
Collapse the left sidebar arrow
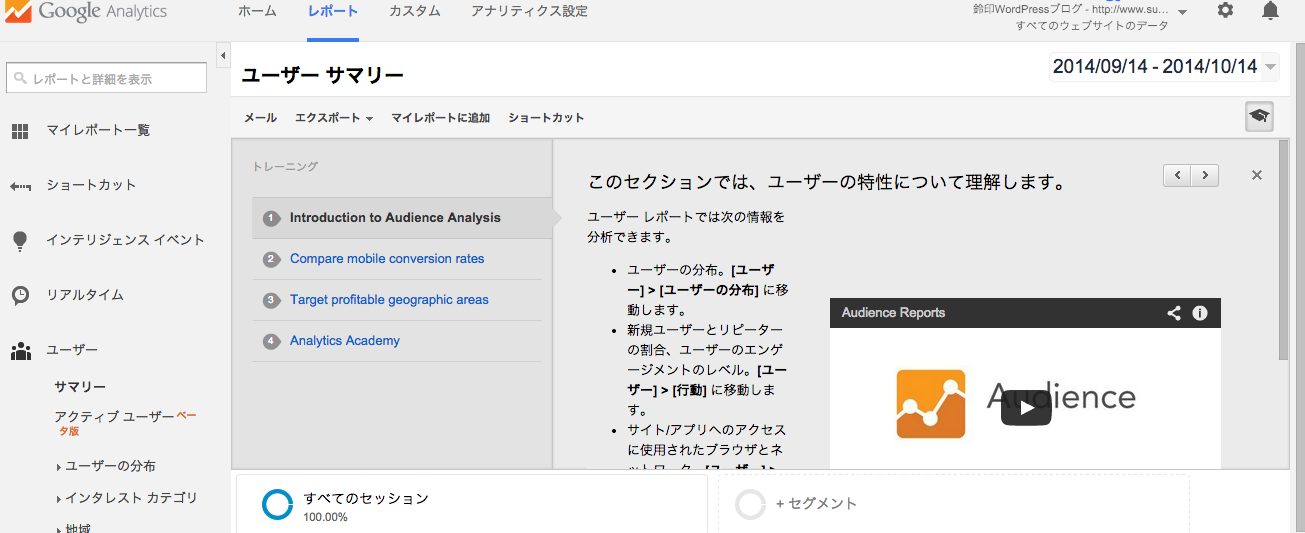(x=223, y=56)
